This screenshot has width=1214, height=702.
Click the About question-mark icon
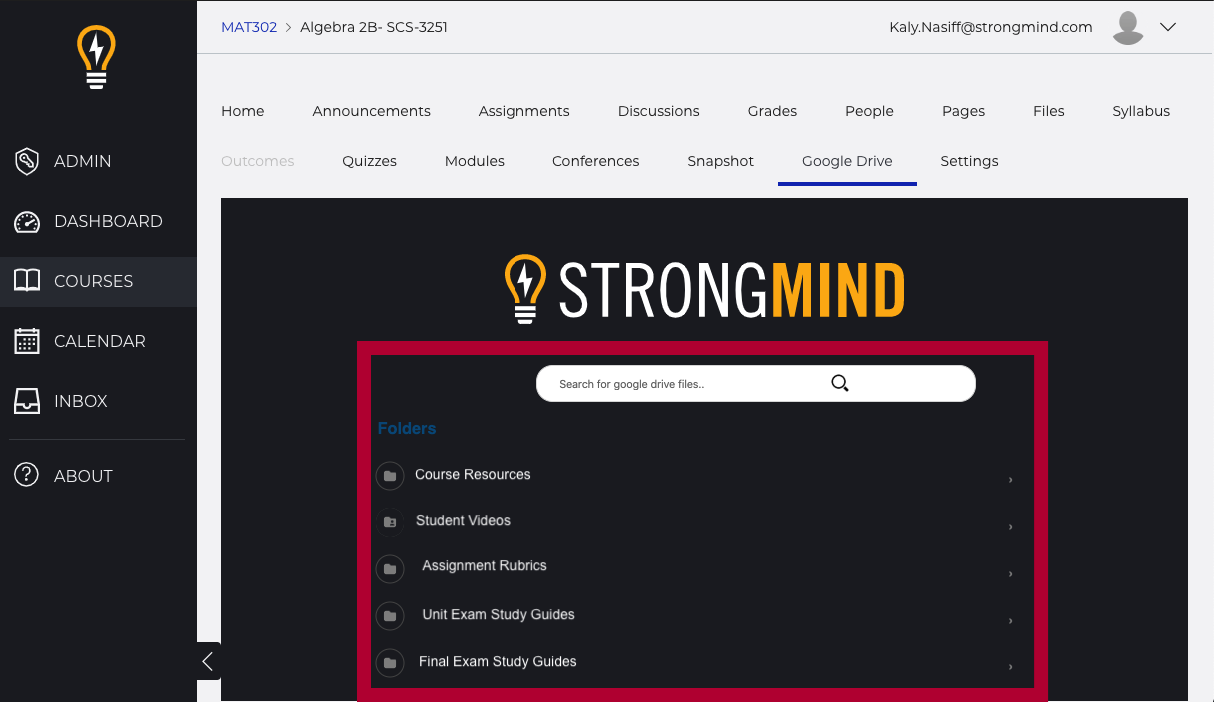click(27, 476)
